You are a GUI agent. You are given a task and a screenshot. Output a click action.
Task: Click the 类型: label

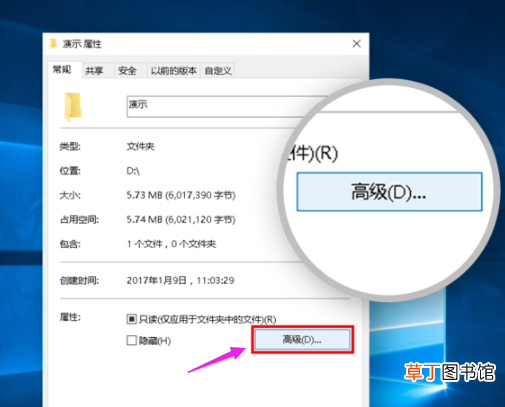tap(70, 146)
